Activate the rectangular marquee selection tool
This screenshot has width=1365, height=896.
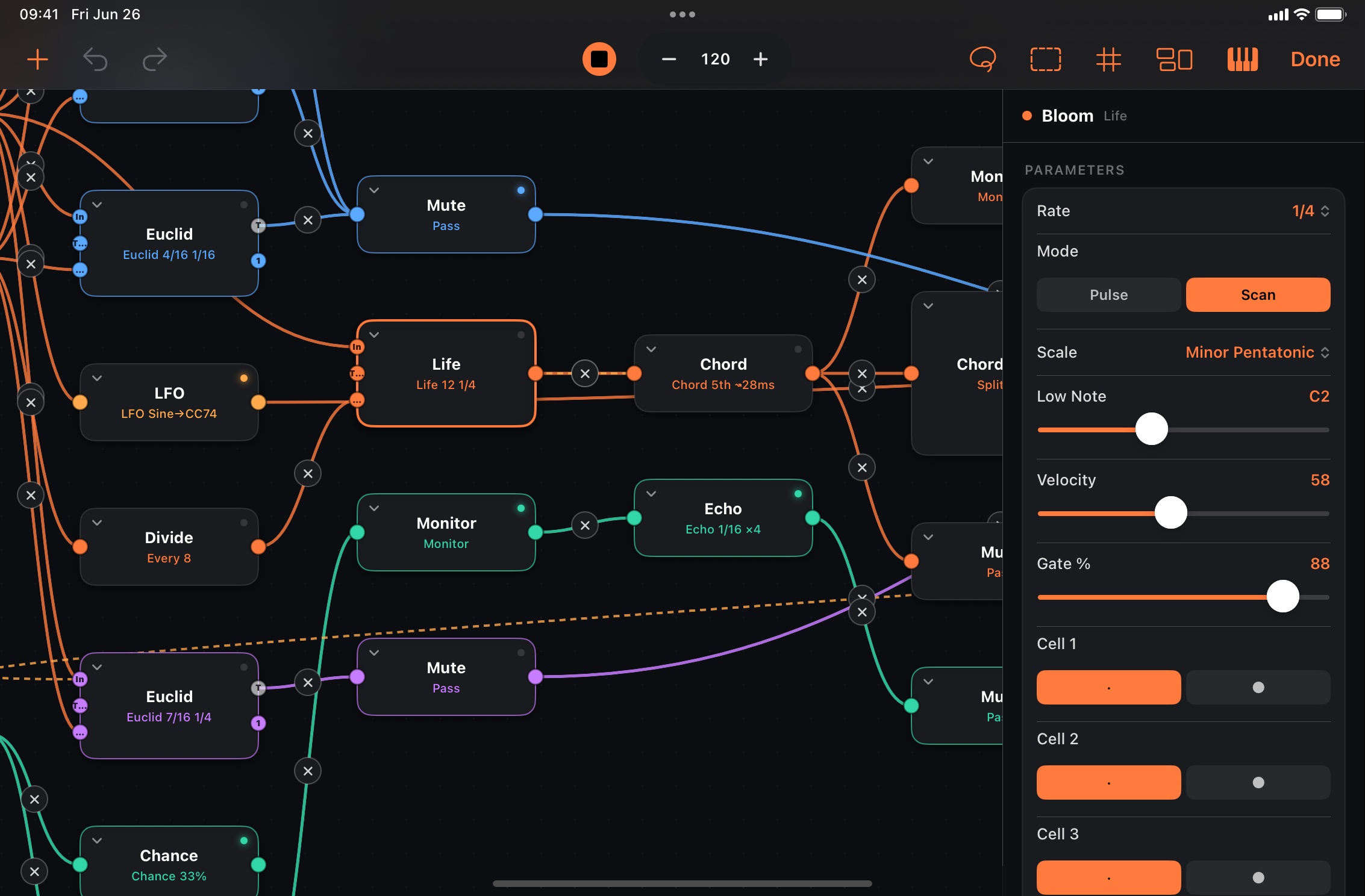coord(1045,59)
